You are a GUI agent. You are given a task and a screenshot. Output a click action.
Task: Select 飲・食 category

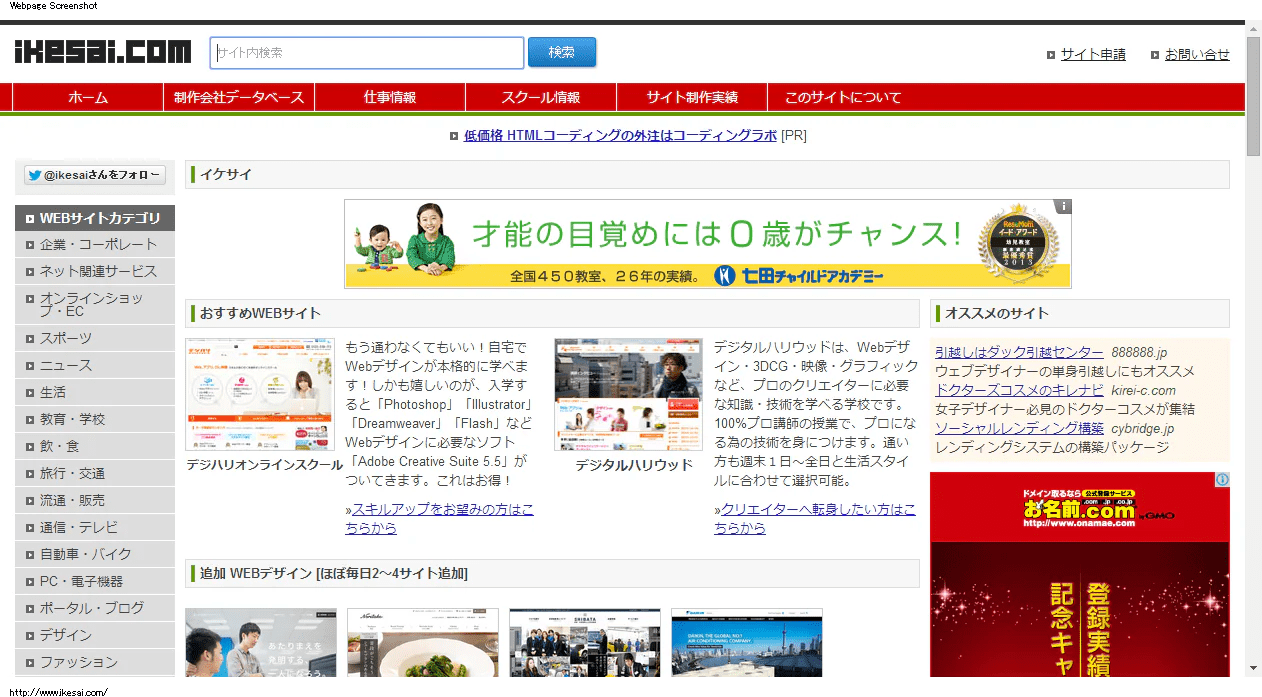pos(95,446)
